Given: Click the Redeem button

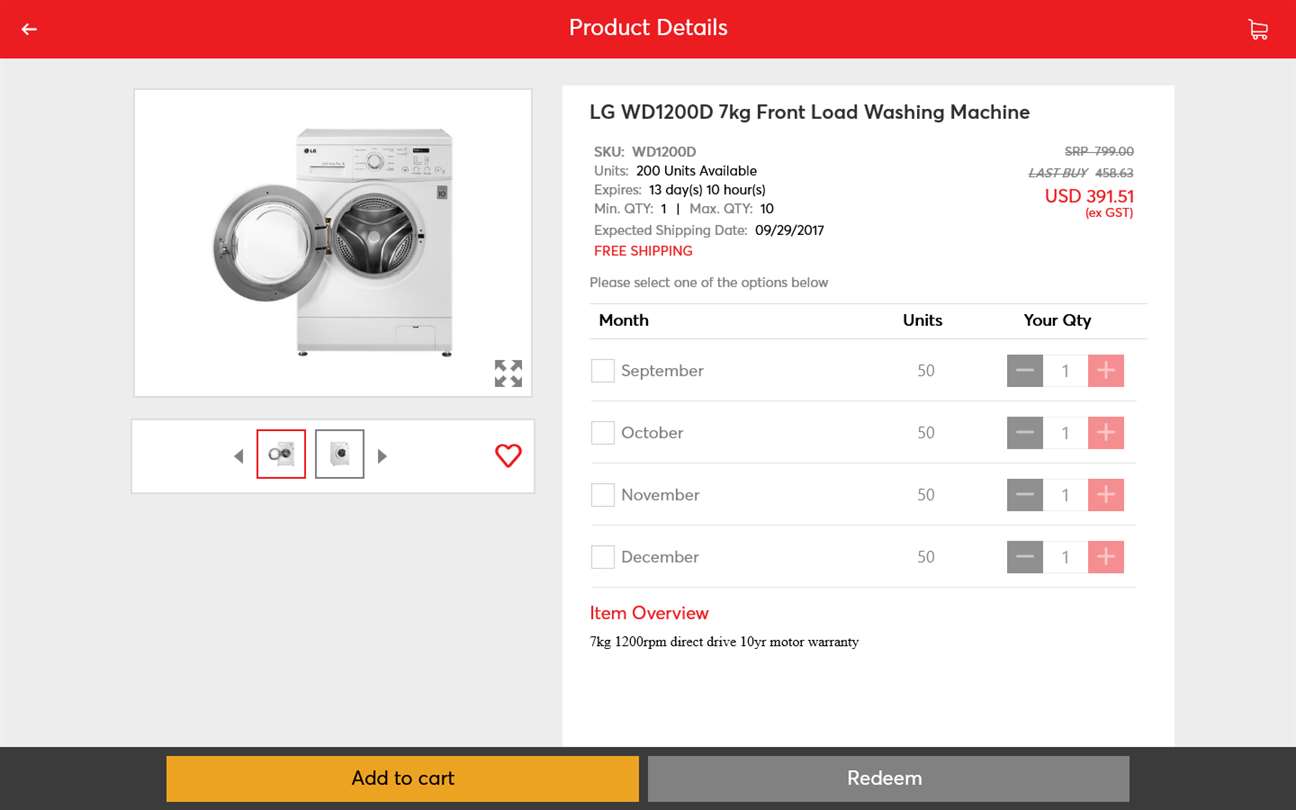Looking at the screenshot, I should coord(888,778).
